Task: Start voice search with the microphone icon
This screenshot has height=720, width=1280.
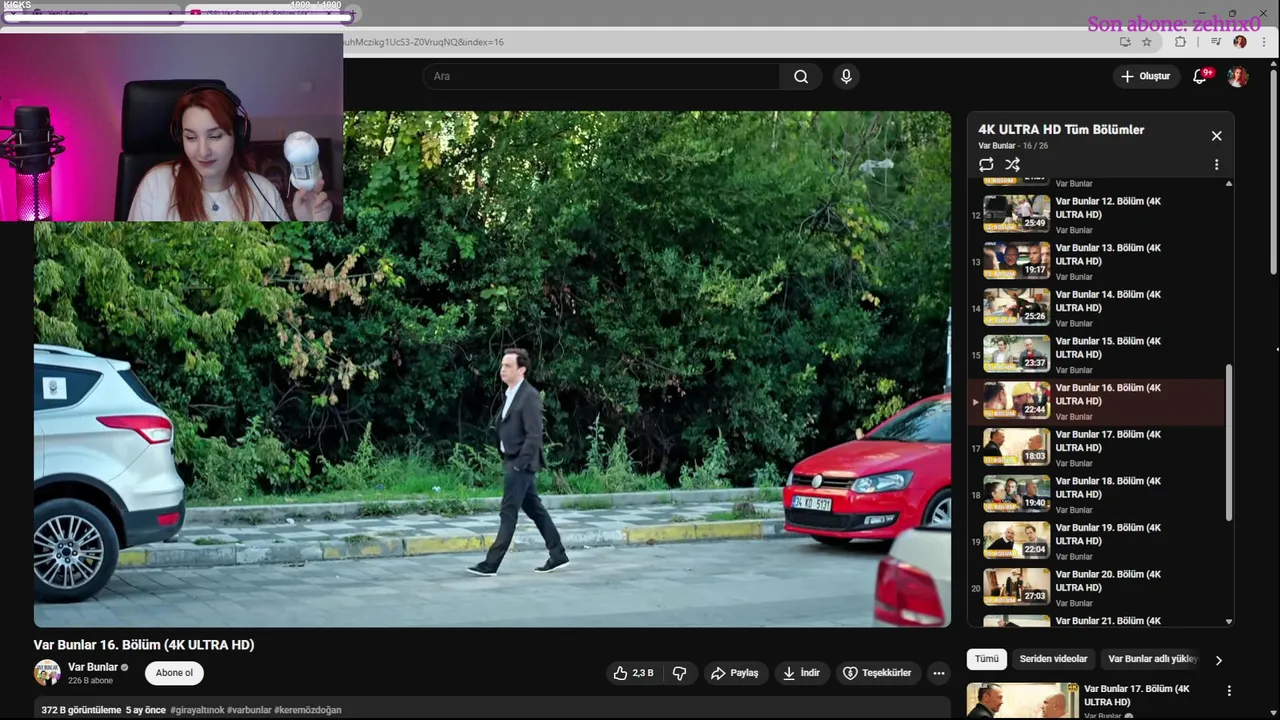Action: coord(846,77)
